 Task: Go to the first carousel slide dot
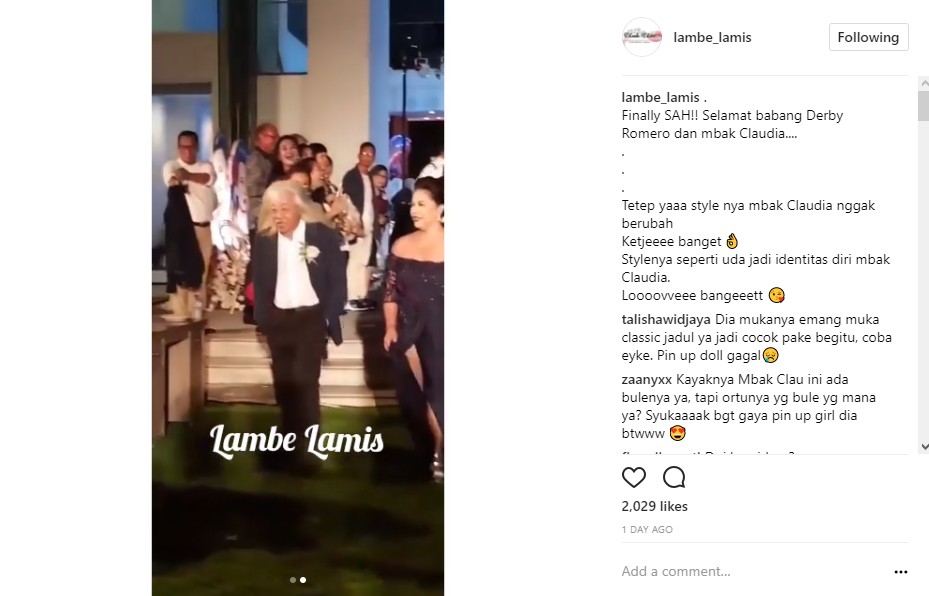tap(293, 580)
